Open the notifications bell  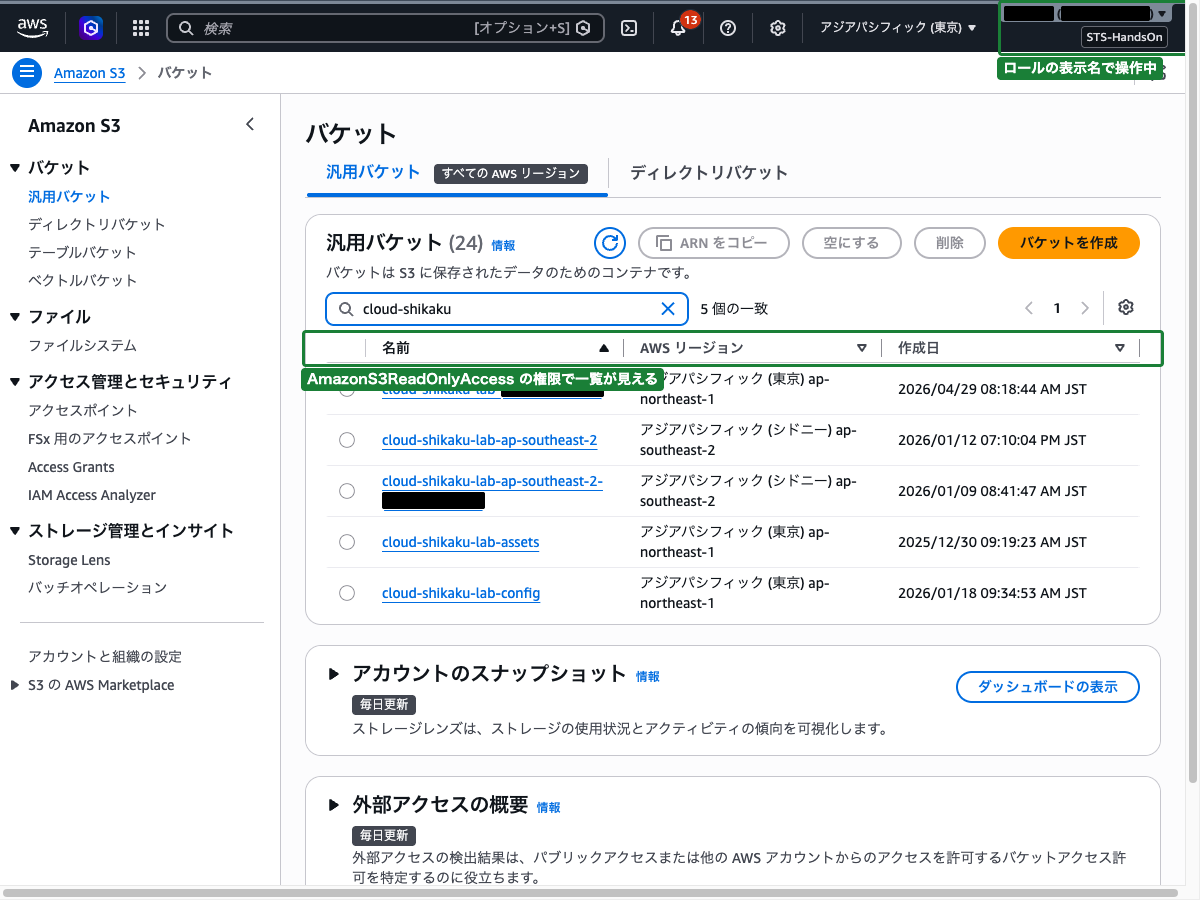click(x=679, y=28)
